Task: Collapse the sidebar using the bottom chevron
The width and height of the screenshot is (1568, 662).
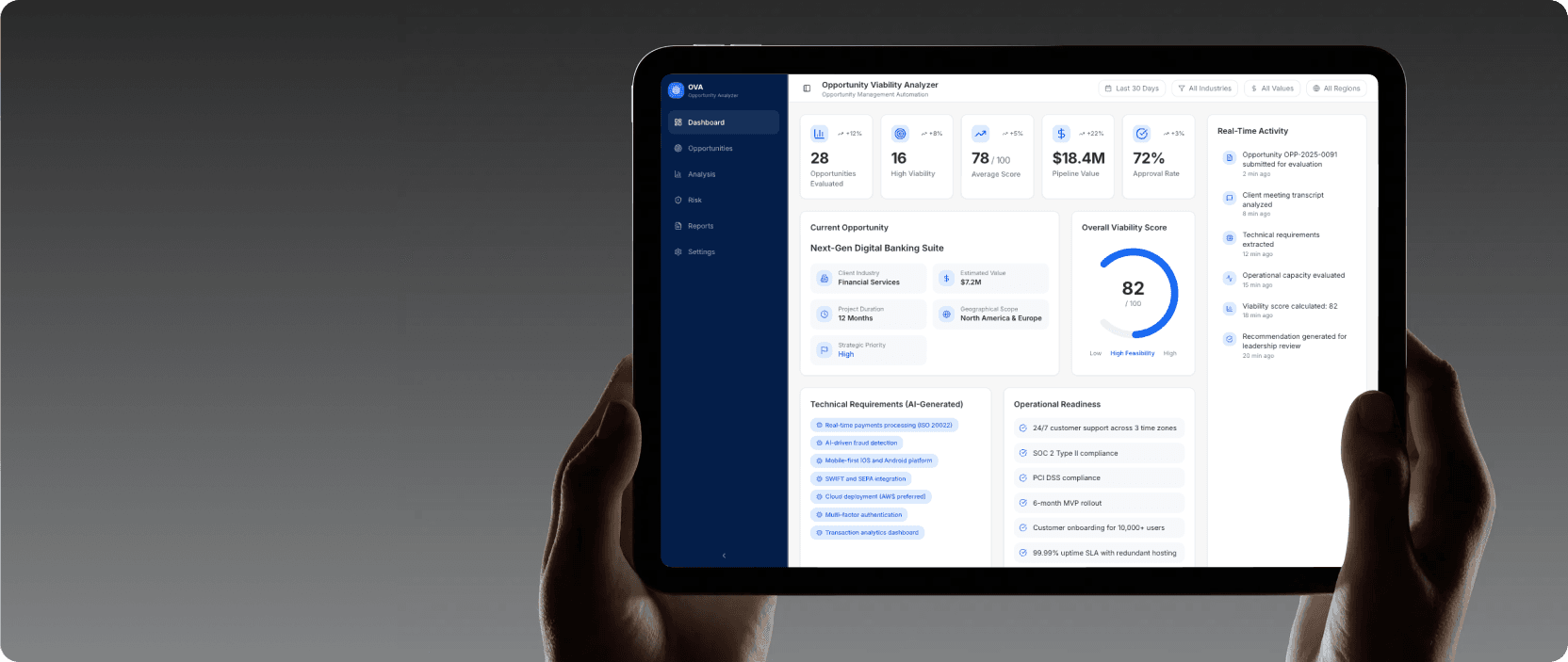Action: 724,556
